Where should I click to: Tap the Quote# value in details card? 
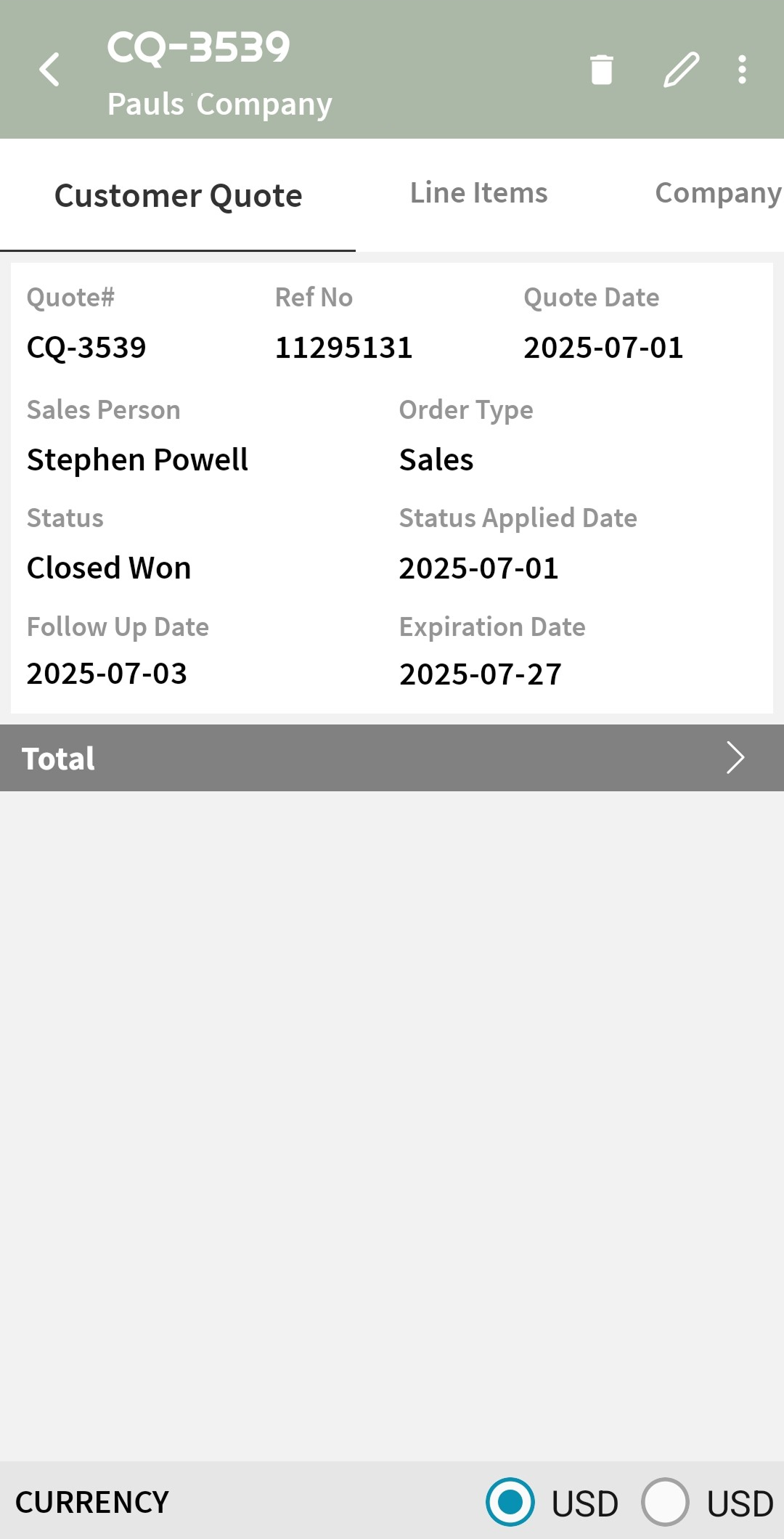86,348
